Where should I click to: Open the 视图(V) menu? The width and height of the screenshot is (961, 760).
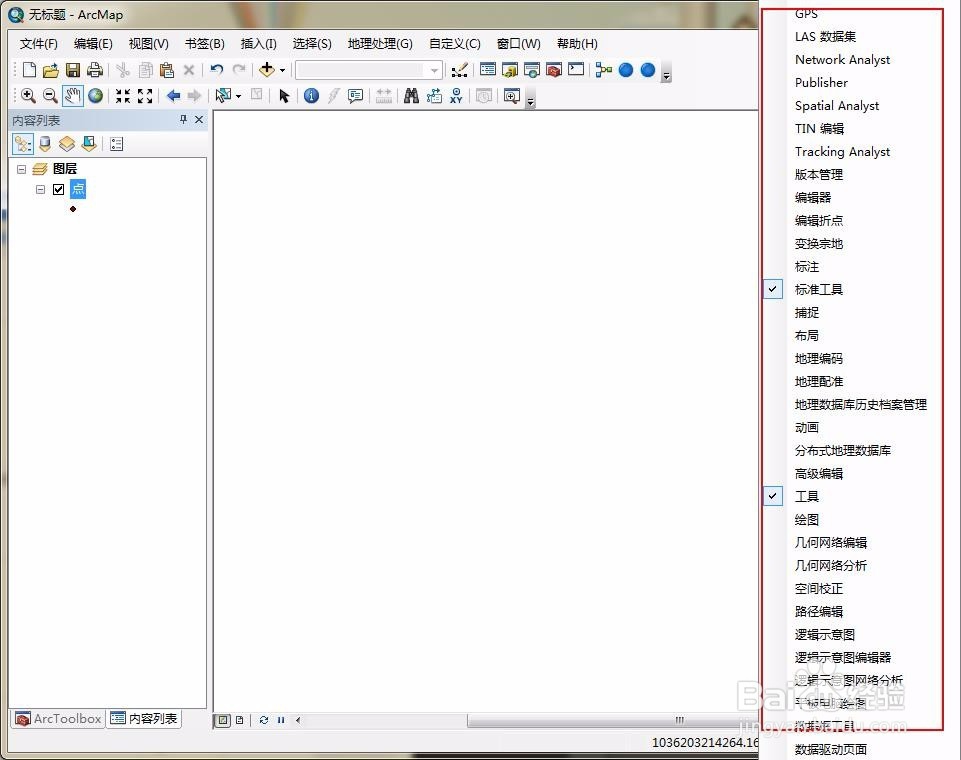coord(148,44)
